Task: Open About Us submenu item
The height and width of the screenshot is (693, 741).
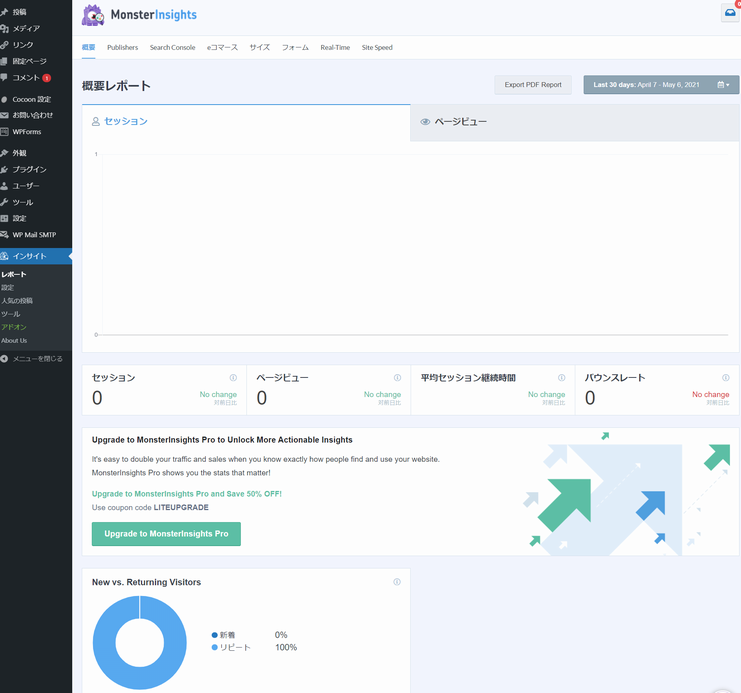Action: pos(14,340)
